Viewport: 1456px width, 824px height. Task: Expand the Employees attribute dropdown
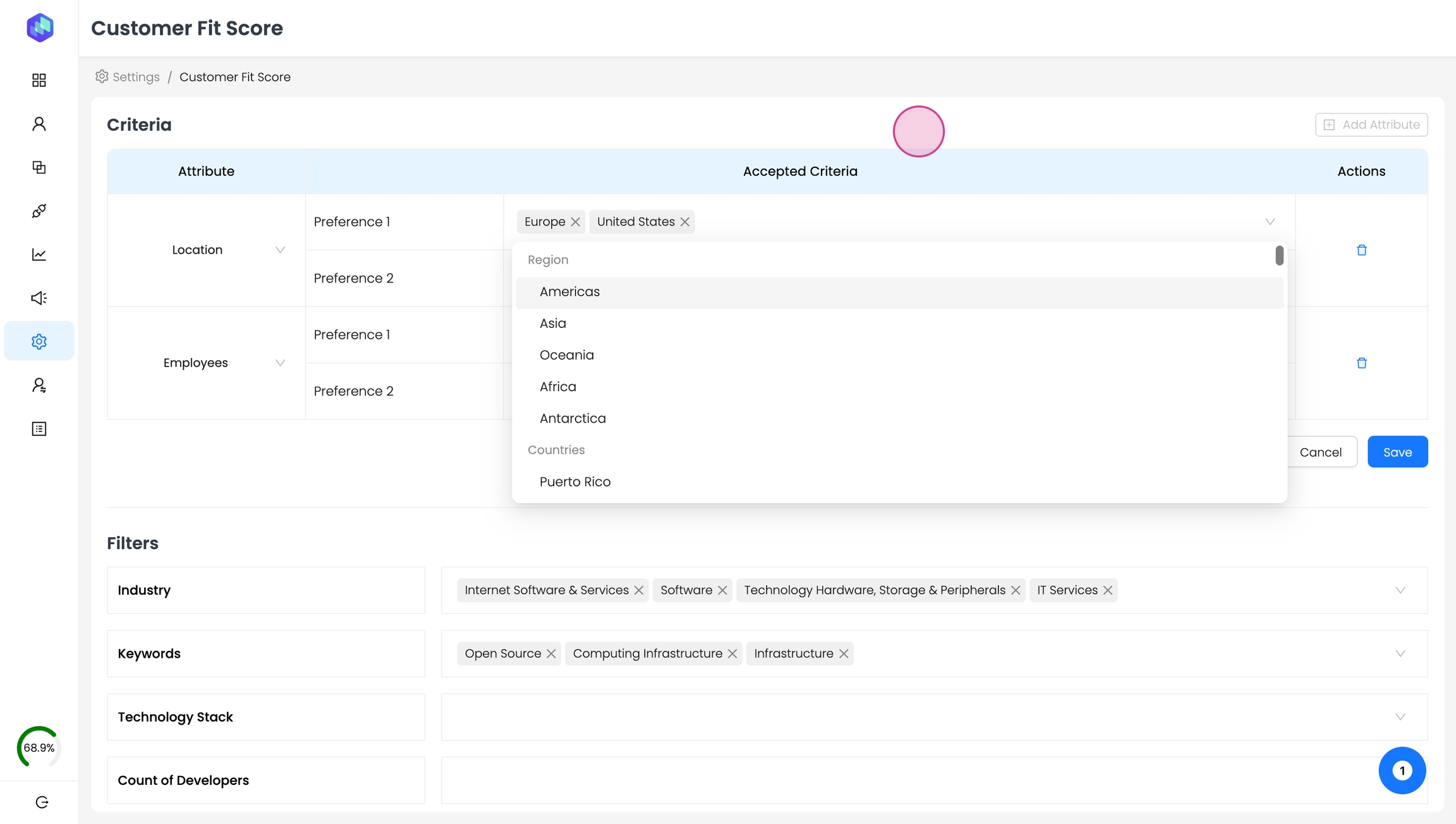[x=280, y=363]
